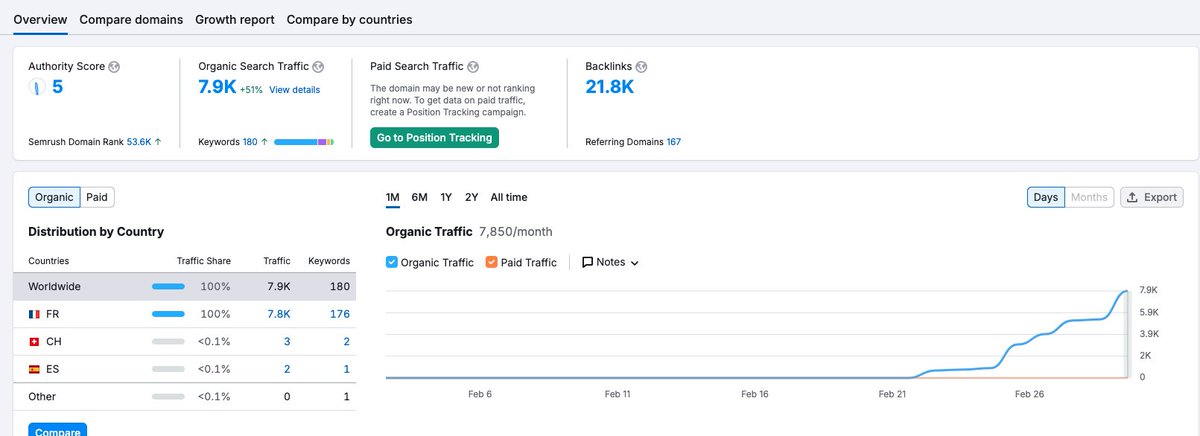Select the 6M time range
The image size is (1200, 436).
coord(419,197)
